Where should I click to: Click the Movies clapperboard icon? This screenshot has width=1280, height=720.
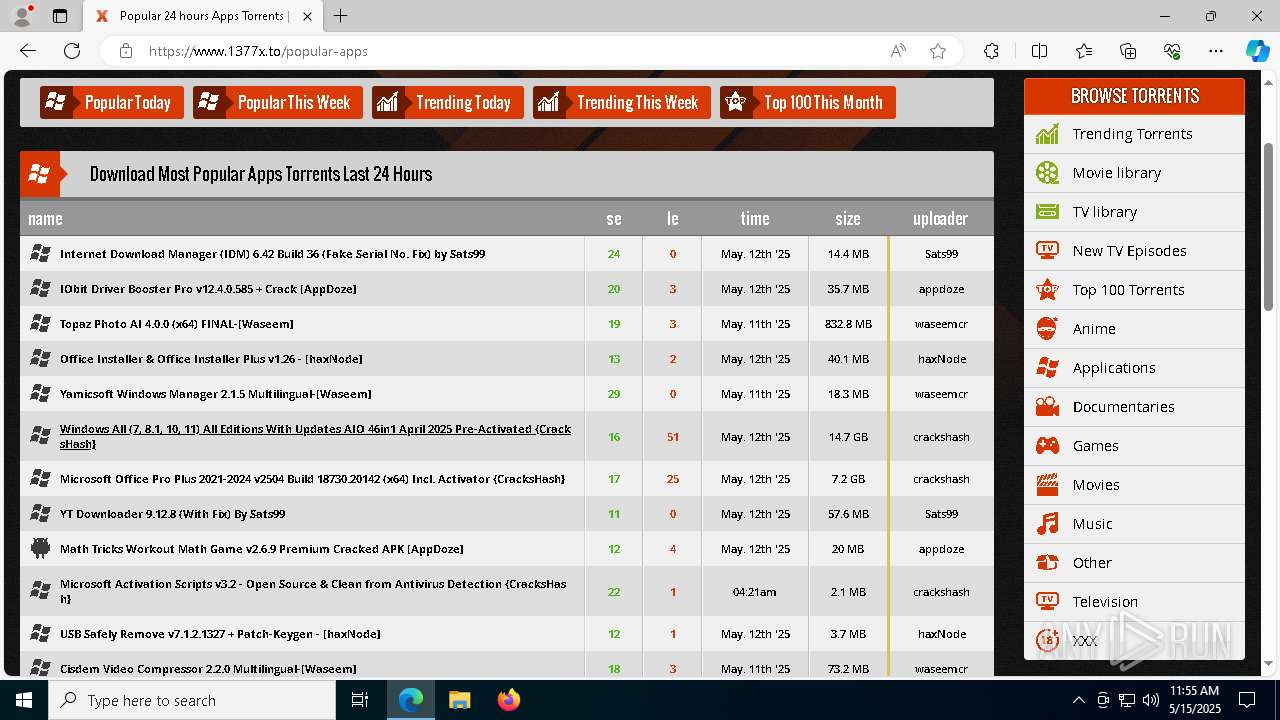1047,485
